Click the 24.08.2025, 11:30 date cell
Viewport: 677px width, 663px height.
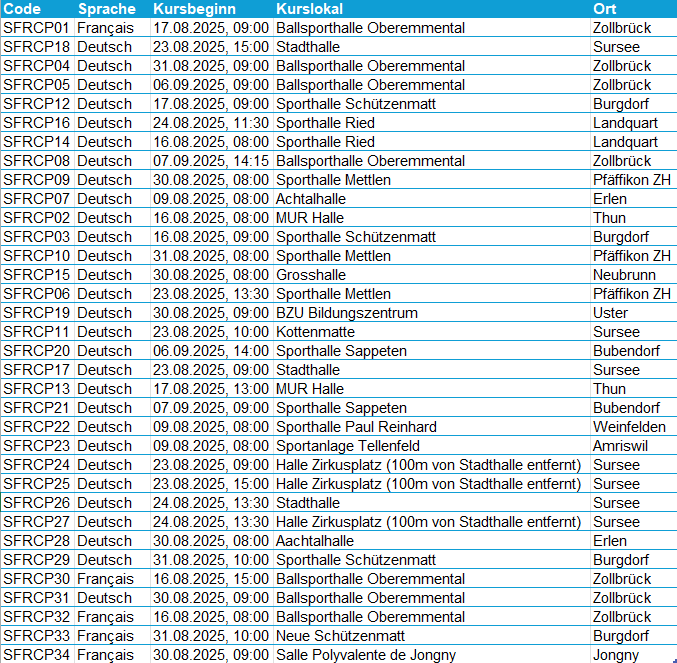click(210, 123)
